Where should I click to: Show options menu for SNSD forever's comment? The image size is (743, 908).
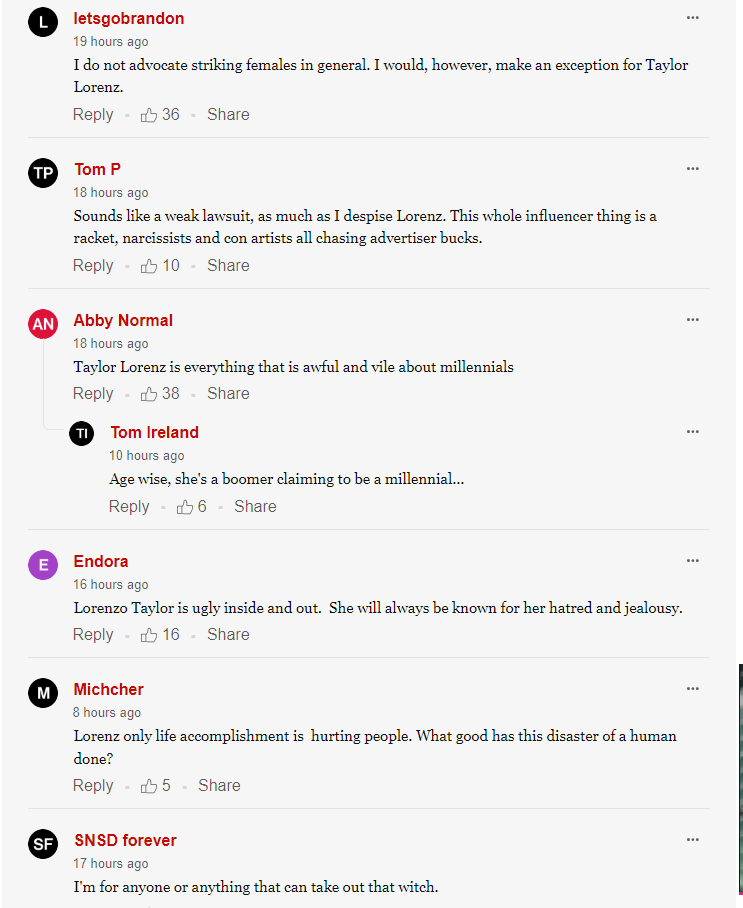(693, 840)
